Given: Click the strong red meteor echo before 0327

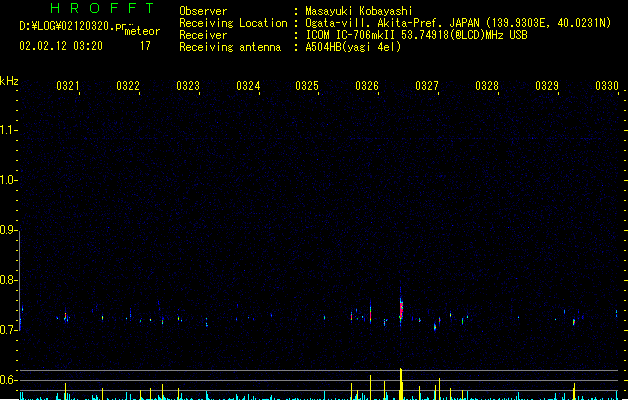Looking at the screenshot, I should (401, 308).
